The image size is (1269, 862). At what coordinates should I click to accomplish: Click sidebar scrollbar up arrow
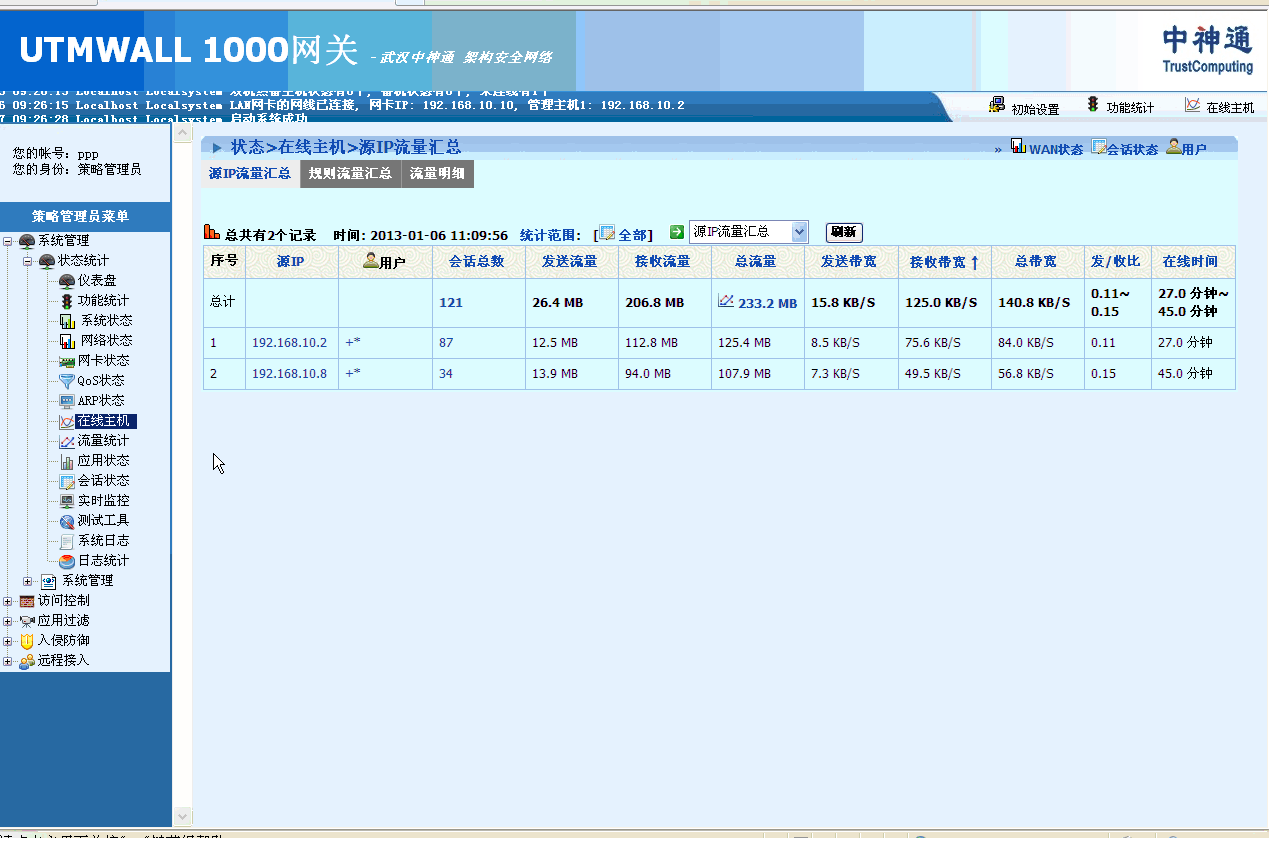(x=182, y=133)
